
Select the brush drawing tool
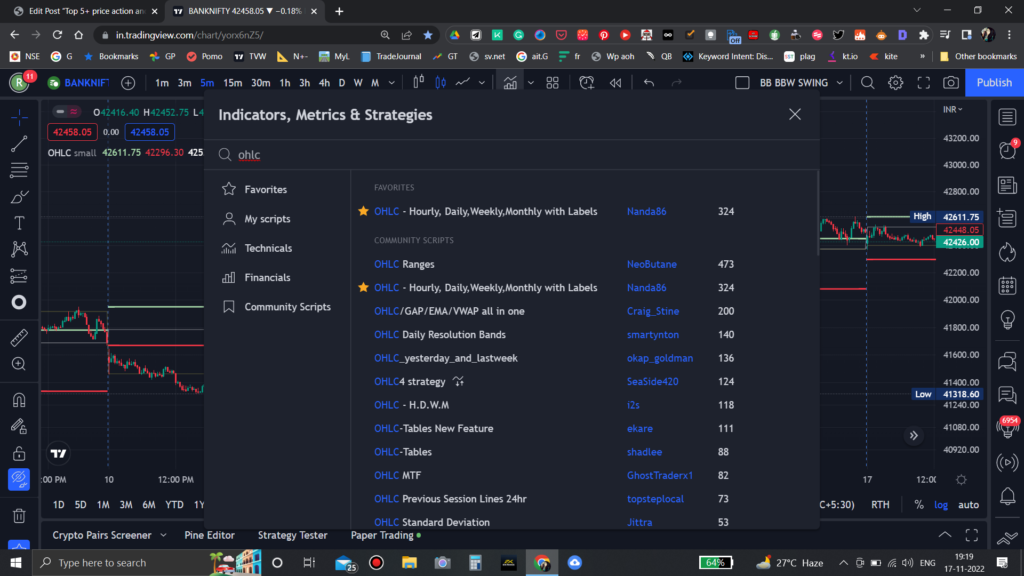[19, 197]
